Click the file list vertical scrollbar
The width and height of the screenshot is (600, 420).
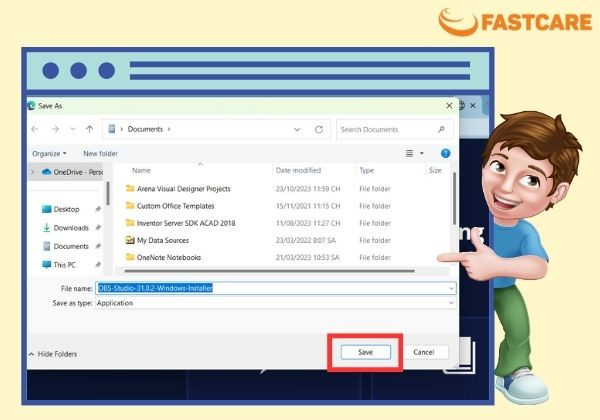click(x=454, y=199)
